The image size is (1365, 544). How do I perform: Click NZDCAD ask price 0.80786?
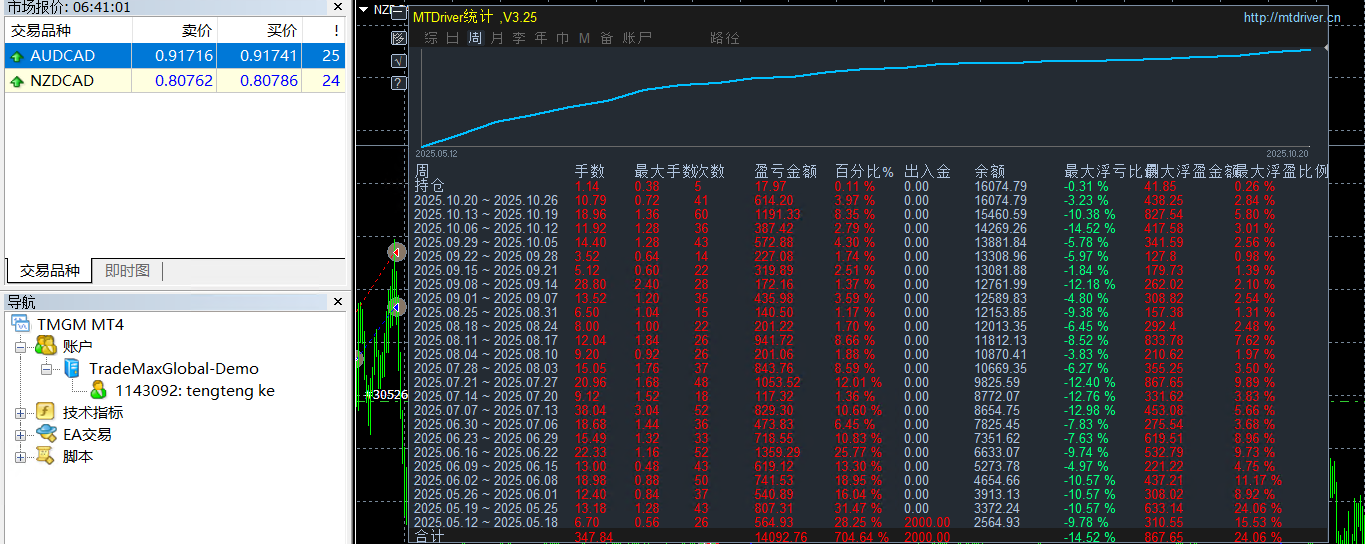tap(269, 81)
